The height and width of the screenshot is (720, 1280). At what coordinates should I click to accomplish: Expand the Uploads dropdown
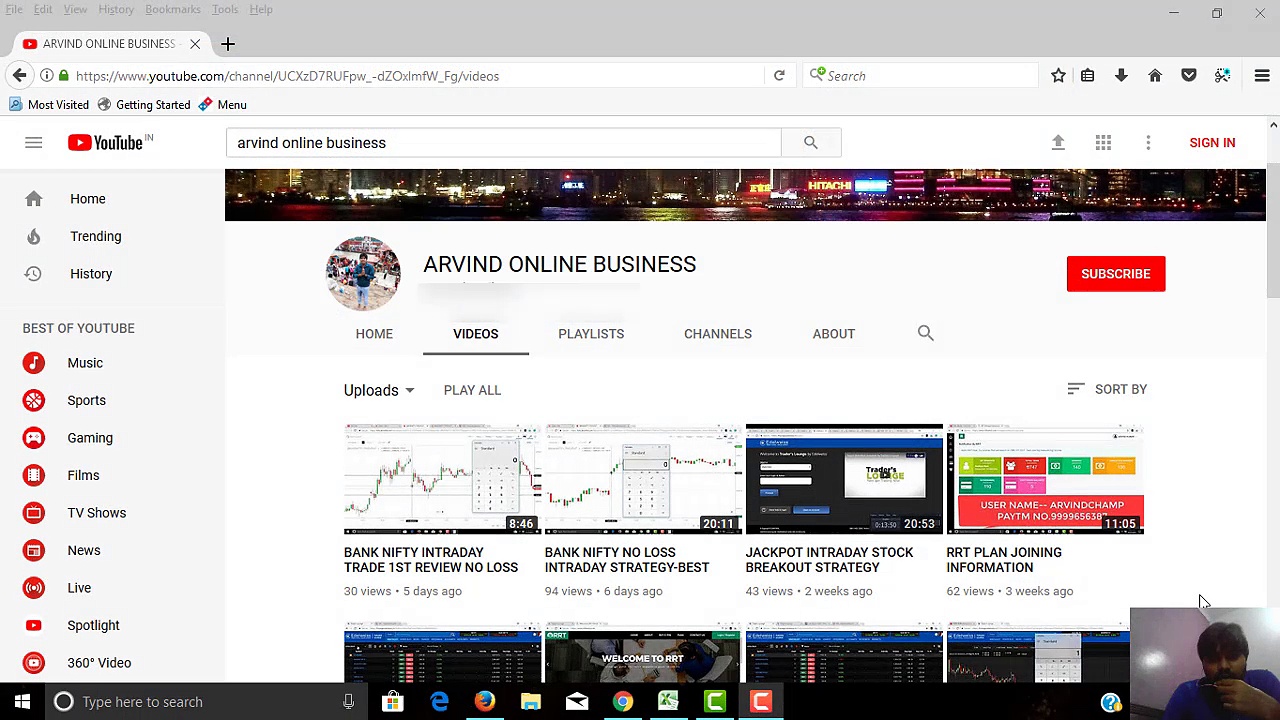click(379, 390)
